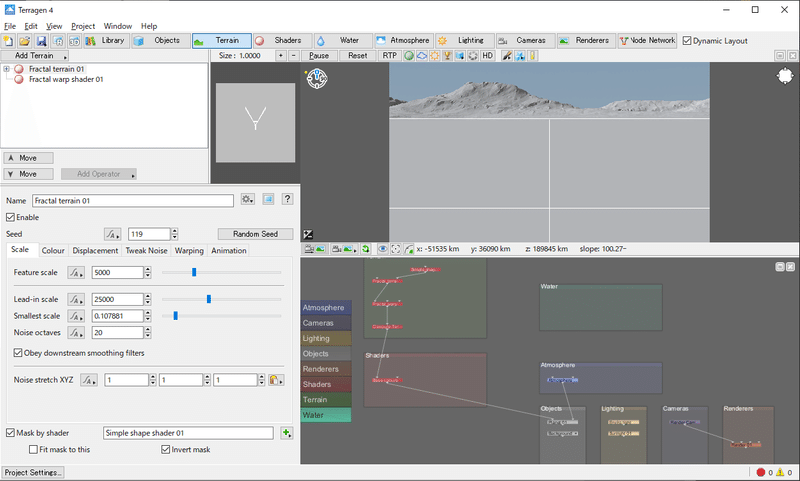The image size is (800, 481).
Task: Click the Seed value field
Action: 149,234
